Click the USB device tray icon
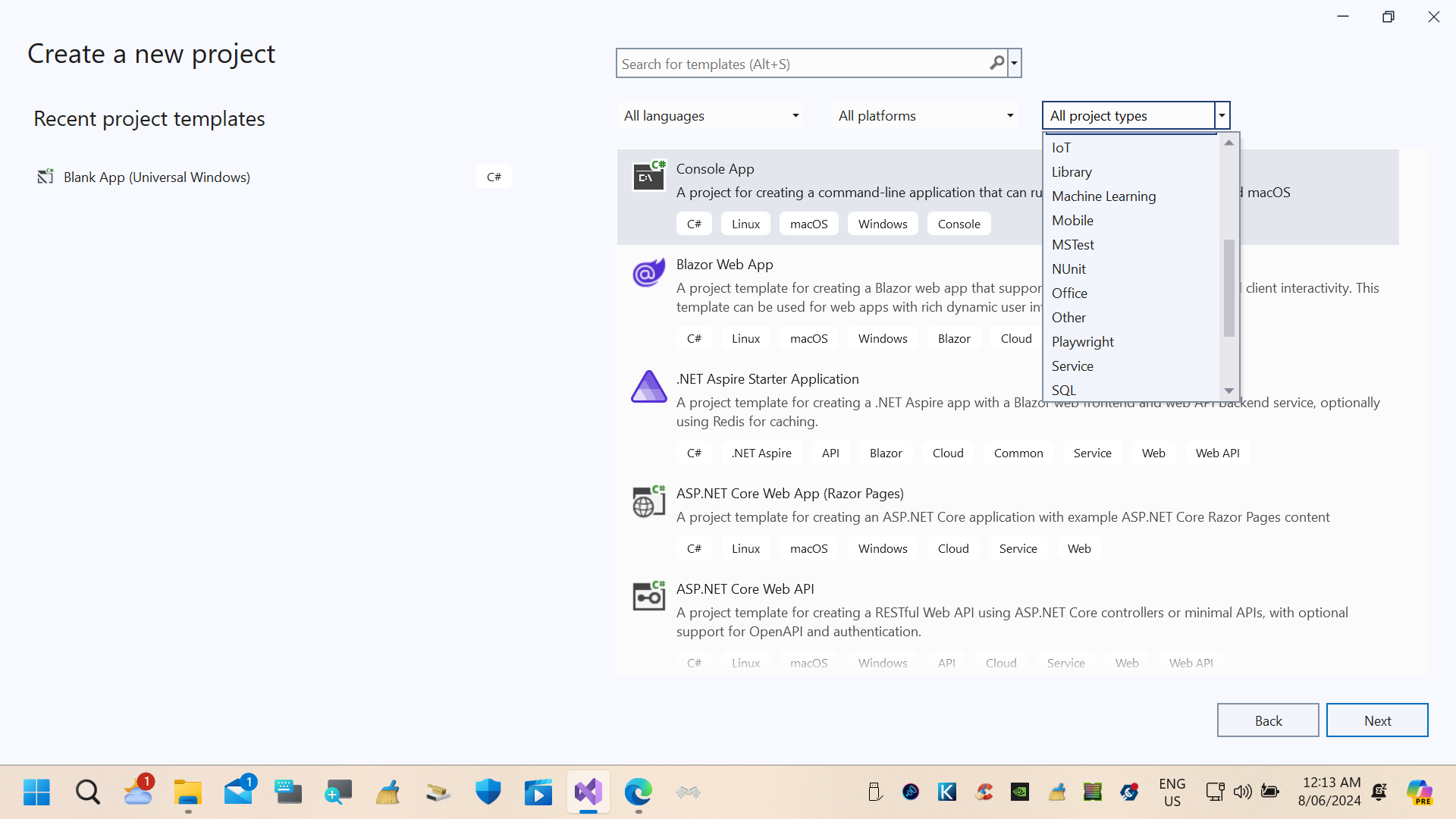The image size is (1456, 819). 874,792
